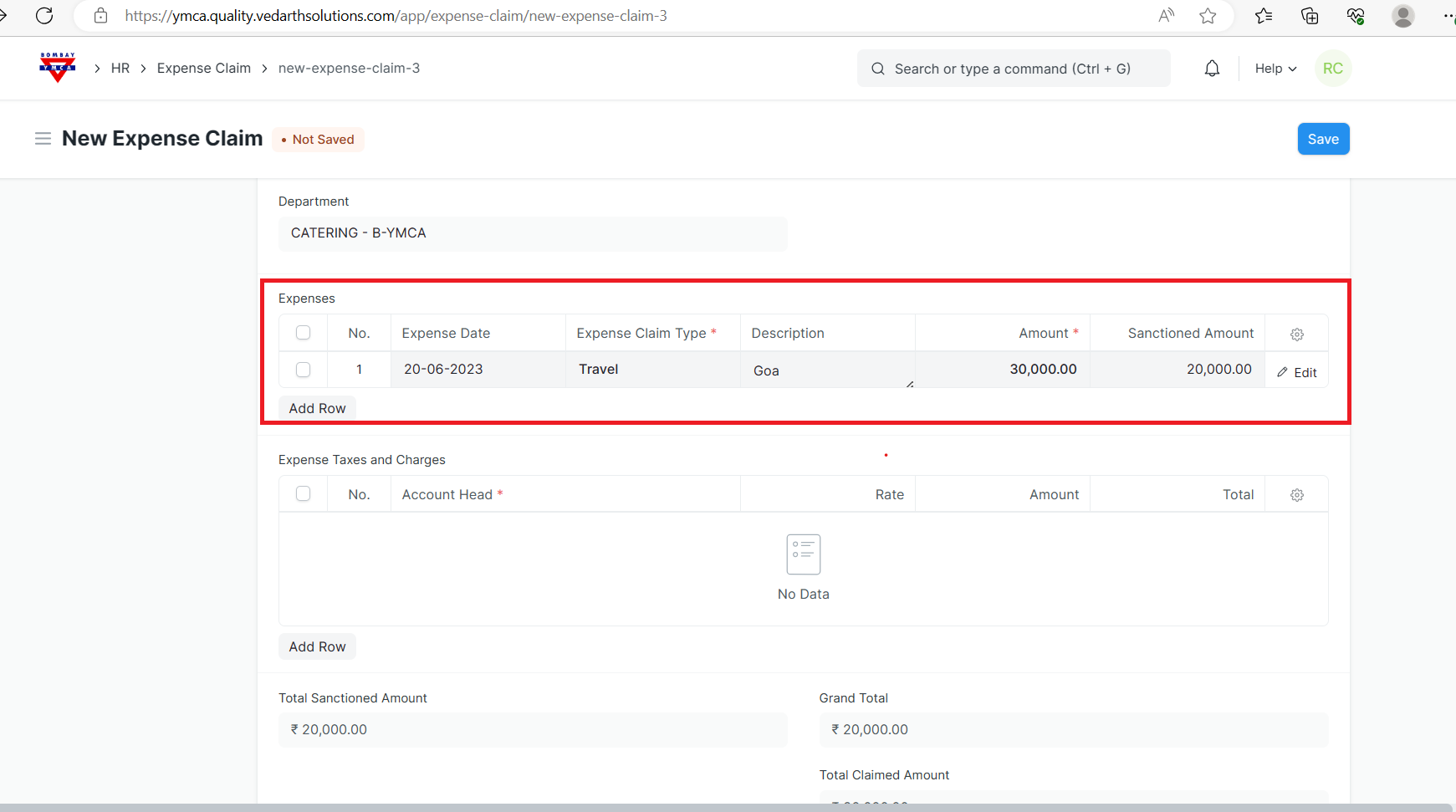Toggle the sidebar hamburger menu icon
The width and height of the screenshot is (1456, 812).
click(43, 139)
